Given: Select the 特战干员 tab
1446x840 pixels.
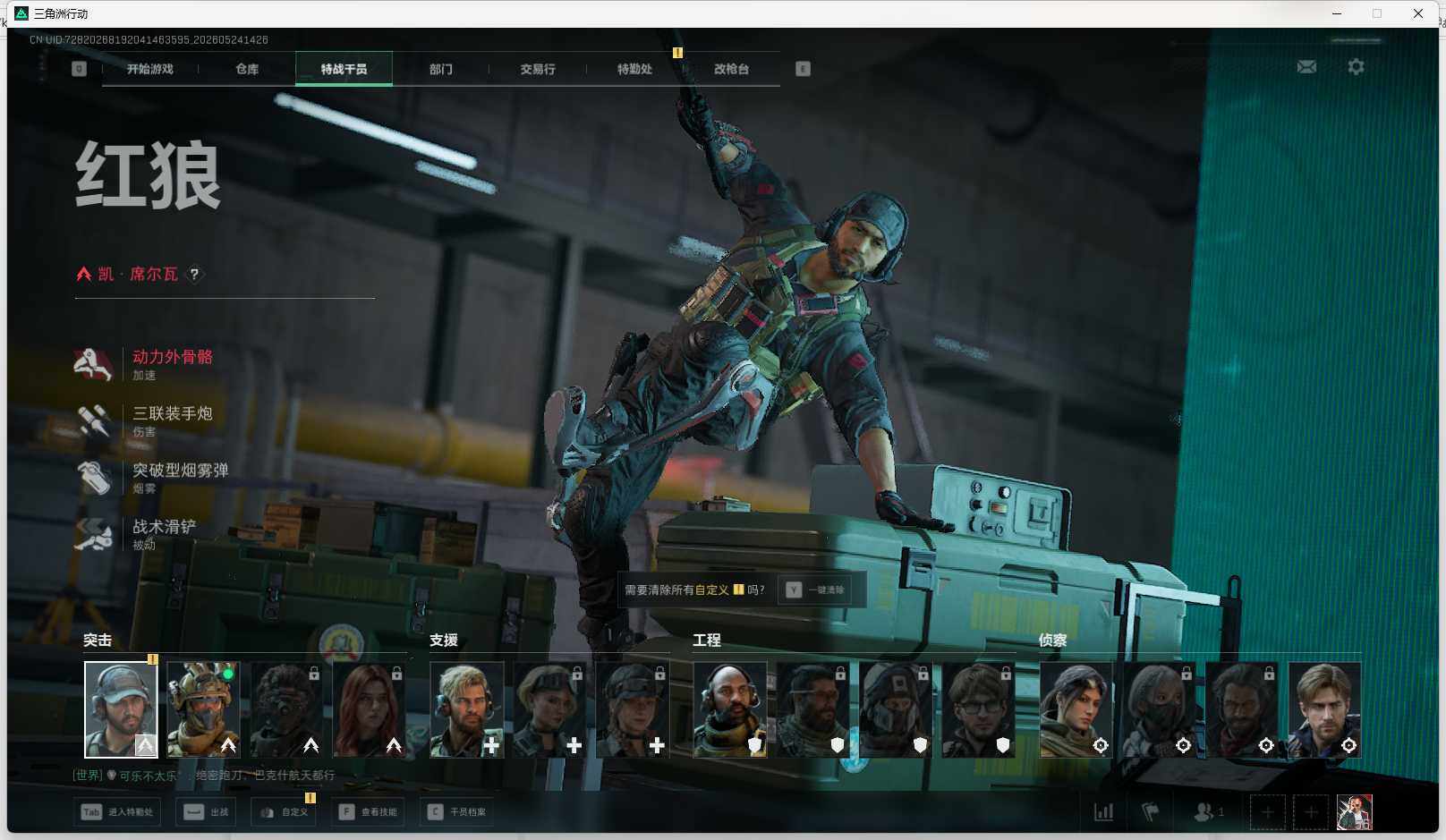Looking at the screenshot, I should tap(344, 69).
